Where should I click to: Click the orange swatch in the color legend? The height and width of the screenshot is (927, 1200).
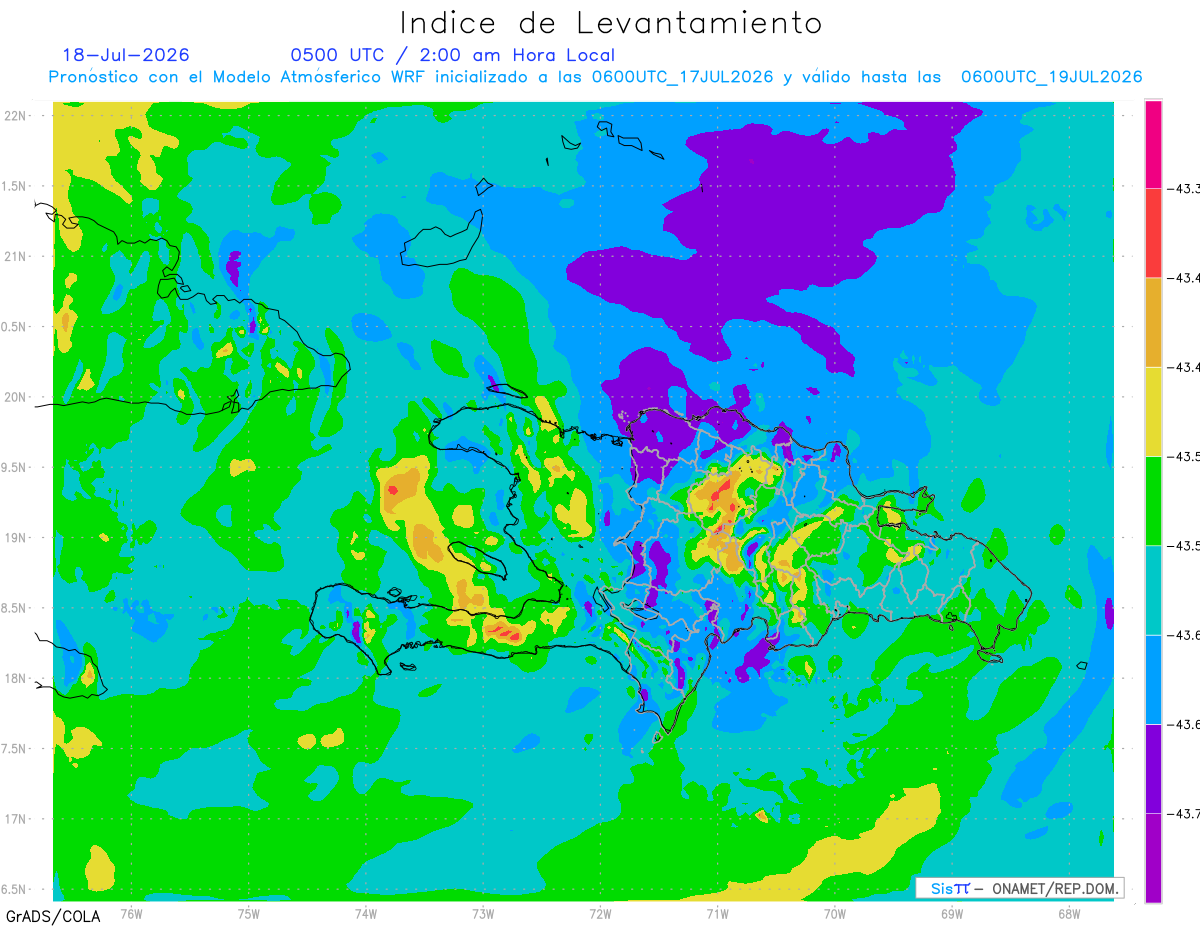pyautogui.click(x=1153, y=322)
